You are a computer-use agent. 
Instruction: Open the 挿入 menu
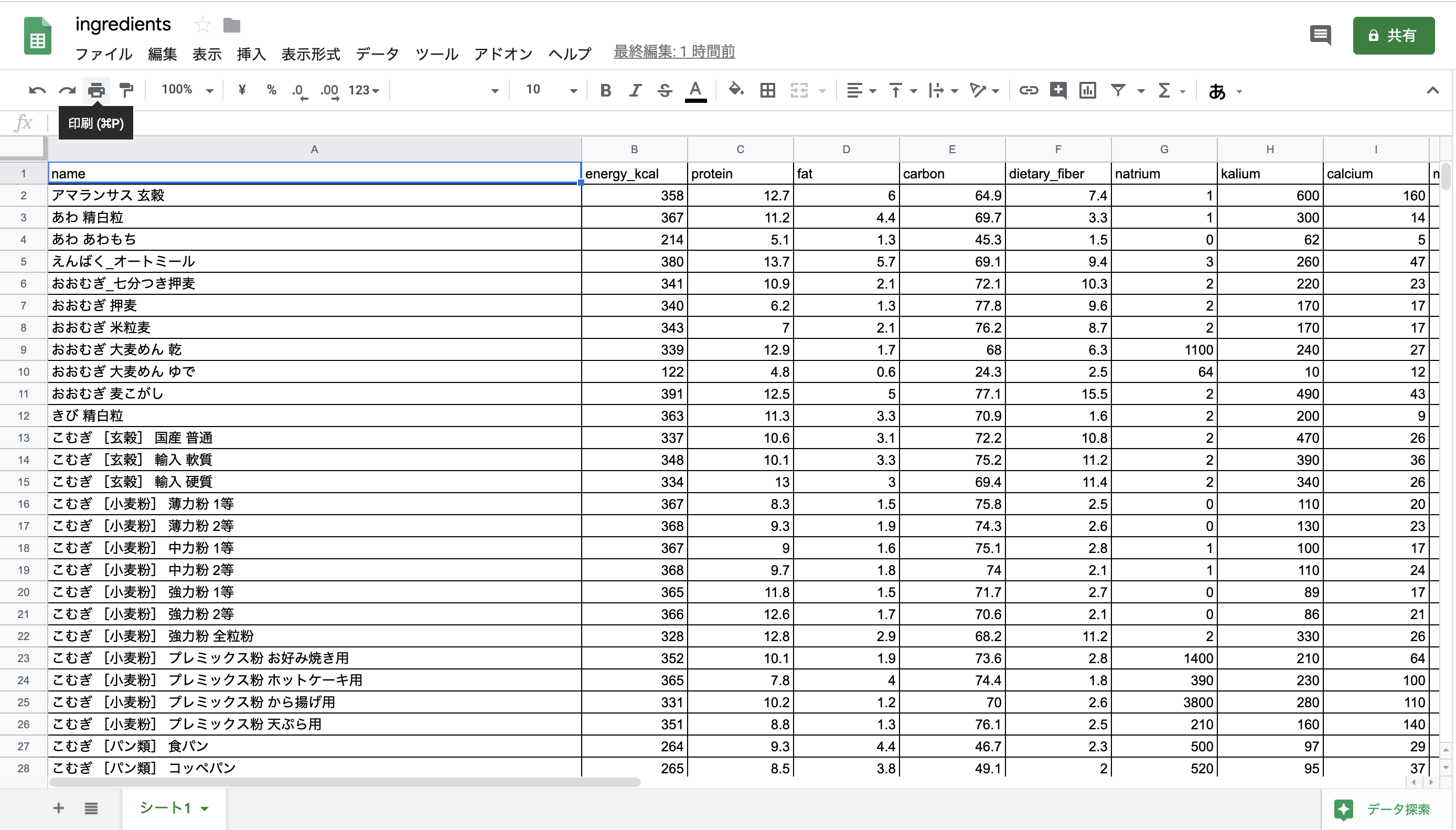coord(251,54)
